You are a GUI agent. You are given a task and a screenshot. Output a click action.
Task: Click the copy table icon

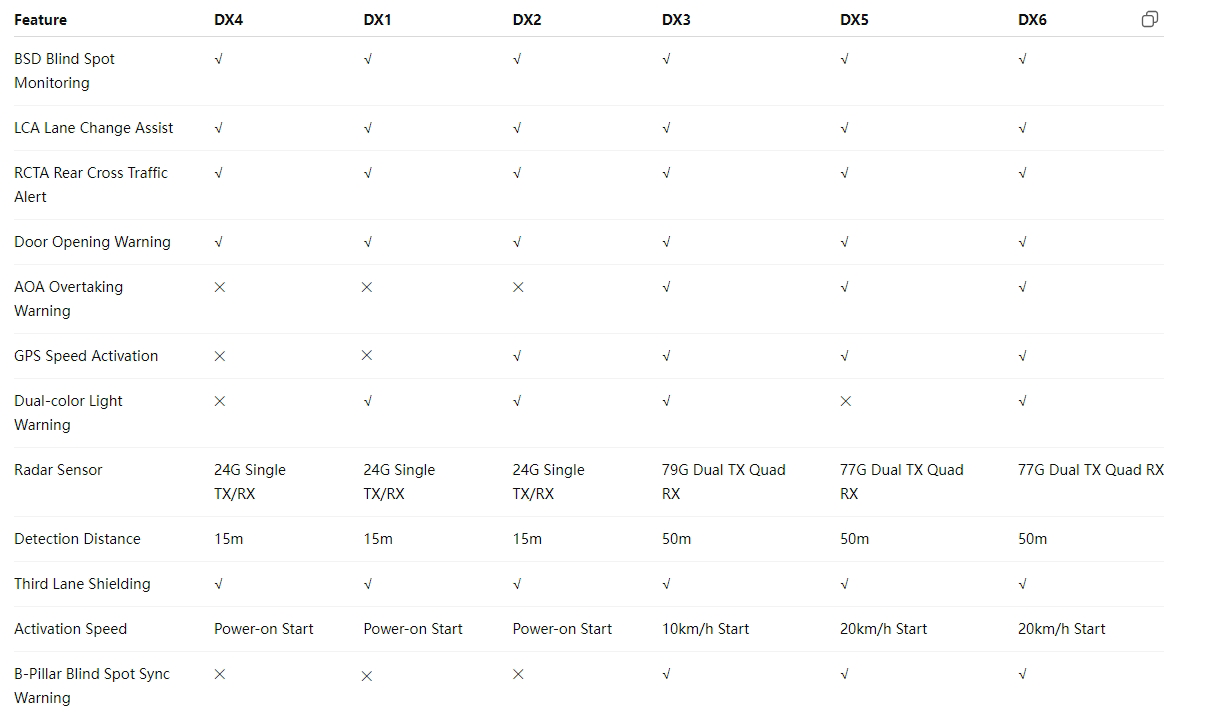click(1150, 19)
